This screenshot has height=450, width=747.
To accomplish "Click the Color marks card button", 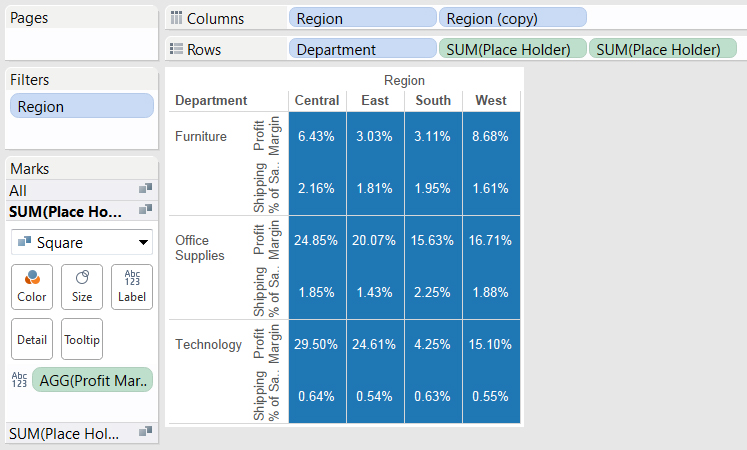I will coord(32,287).
